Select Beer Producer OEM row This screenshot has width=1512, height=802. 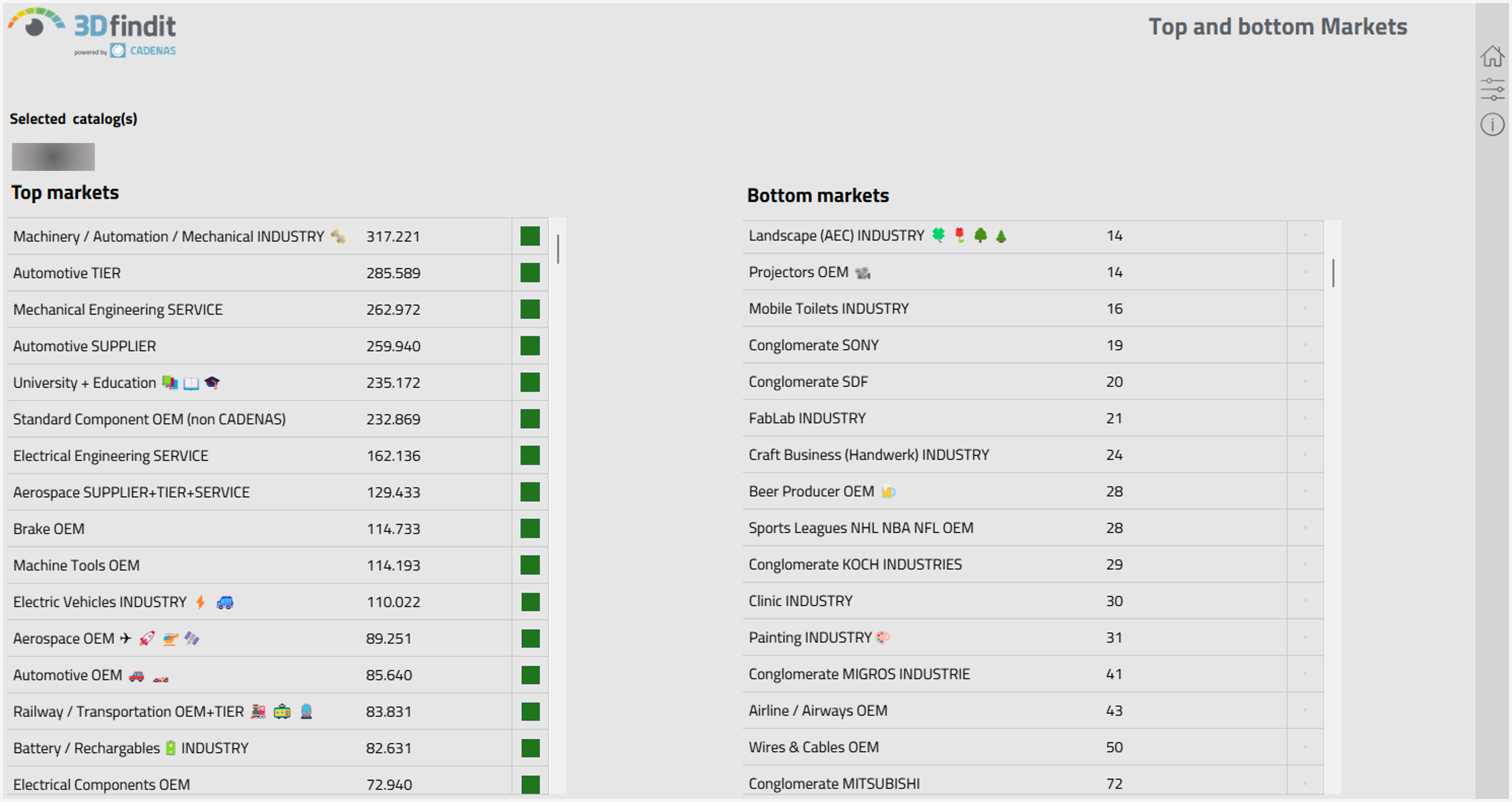tap(811, 492)
